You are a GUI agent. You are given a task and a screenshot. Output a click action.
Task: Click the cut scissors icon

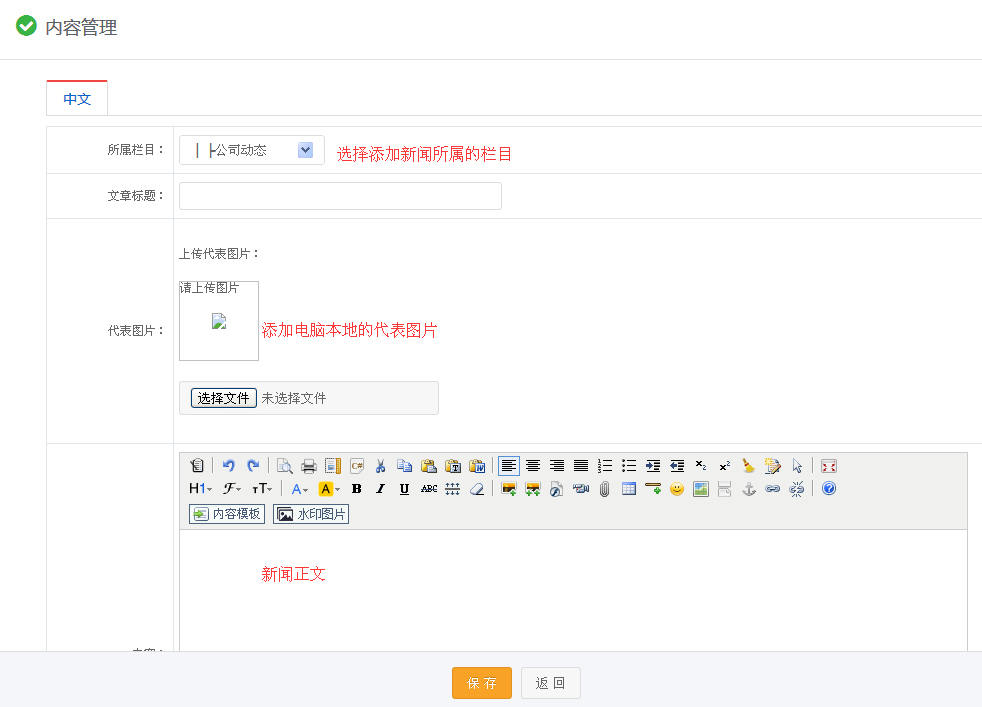tap(380, 466)
